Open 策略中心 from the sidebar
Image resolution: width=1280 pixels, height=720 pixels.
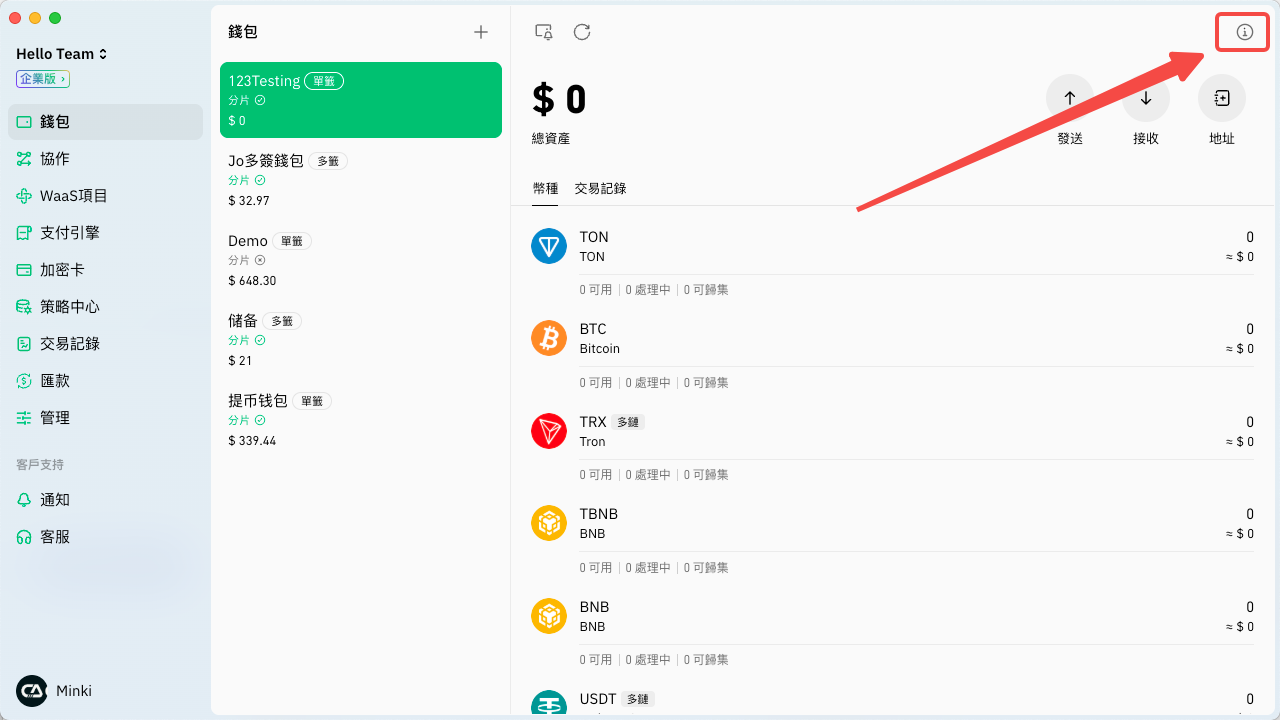pyautogui.click(x=69, y=307)
